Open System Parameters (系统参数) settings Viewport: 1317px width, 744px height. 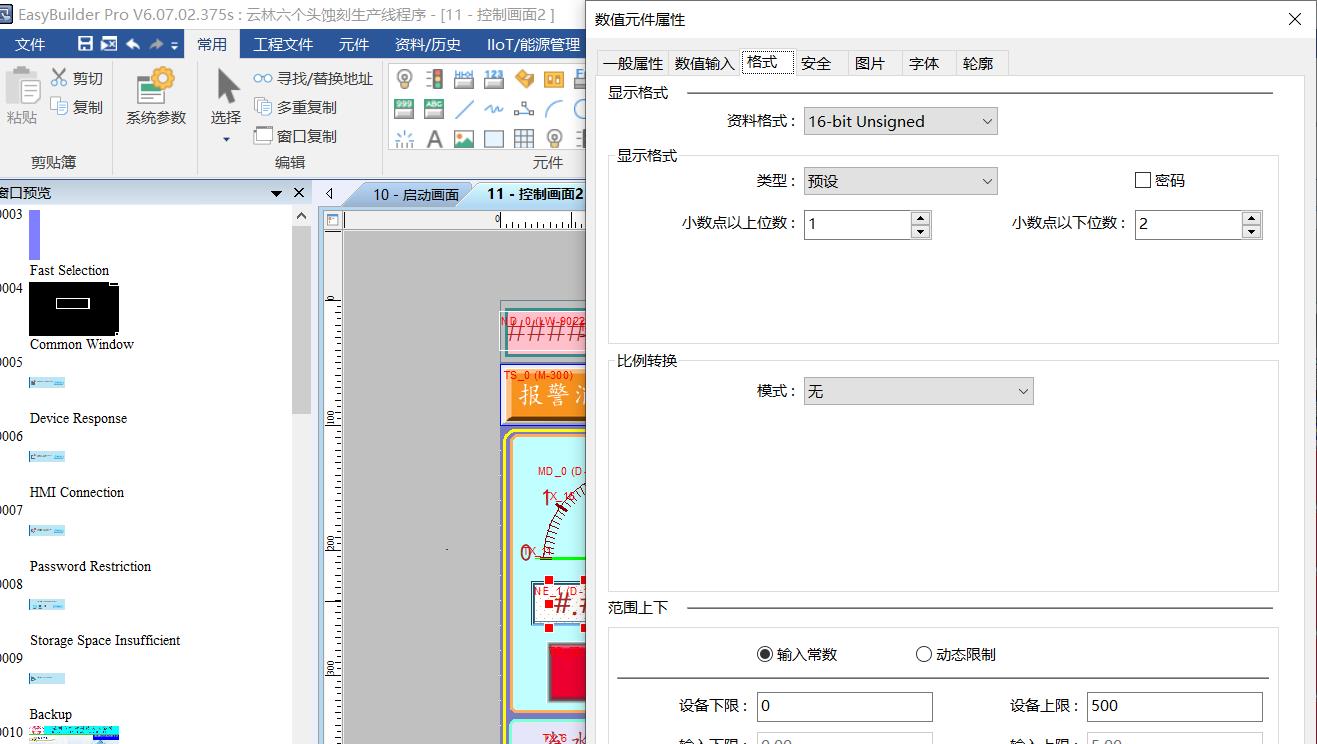[155, 97]
